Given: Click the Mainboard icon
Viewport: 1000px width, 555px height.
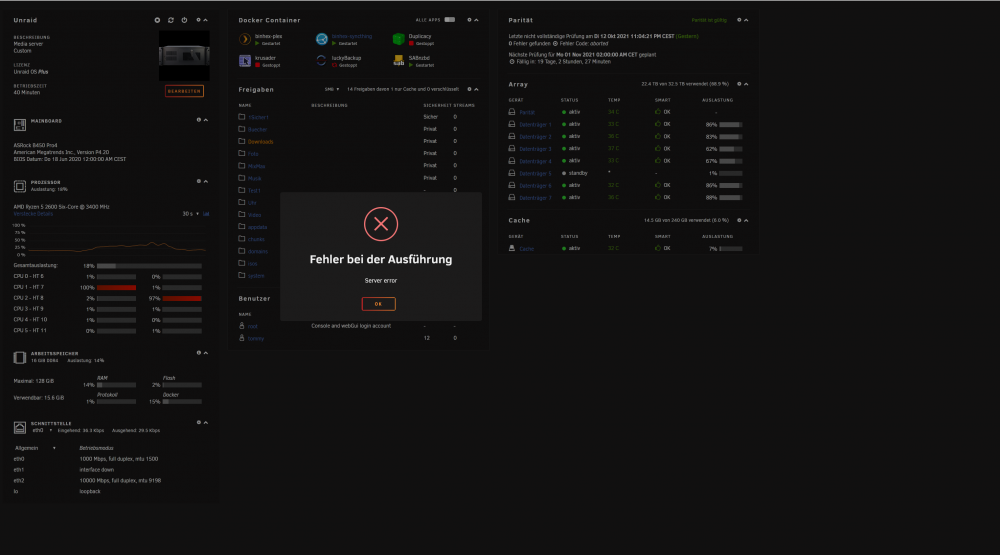Looking at the screenshot, I should click(x=20, y=124).
